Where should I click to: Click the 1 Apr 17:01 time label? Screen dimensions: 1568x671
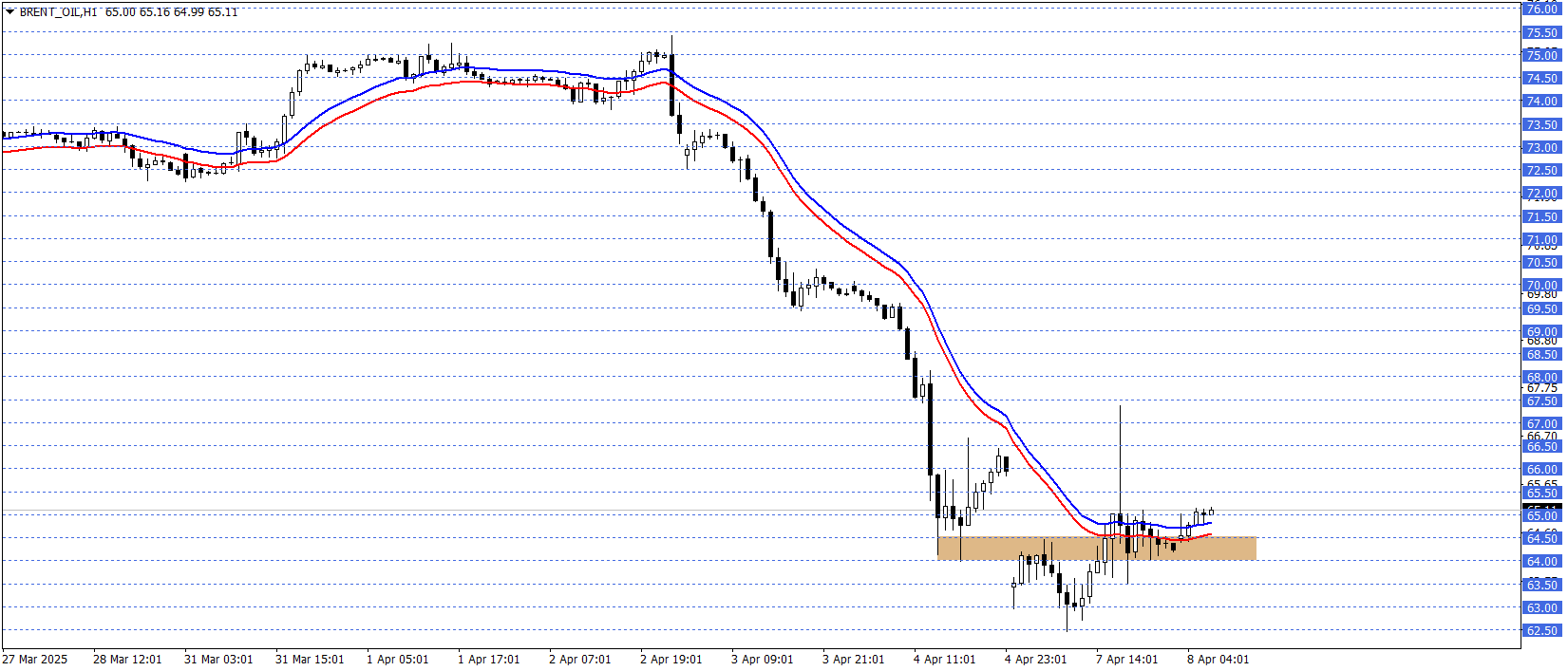click(489, 660)
